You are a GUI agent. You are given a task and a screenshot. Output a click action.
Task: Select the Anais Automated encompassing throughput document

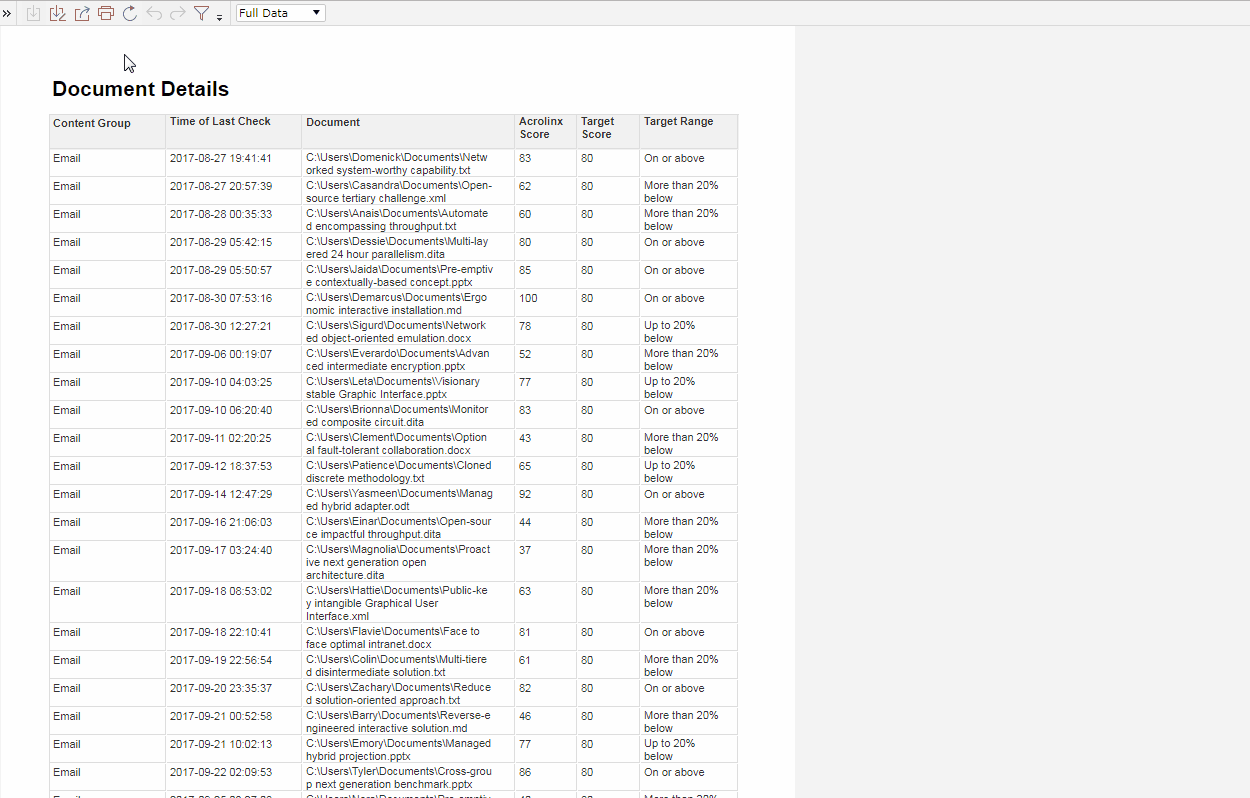tap(398, 220)
